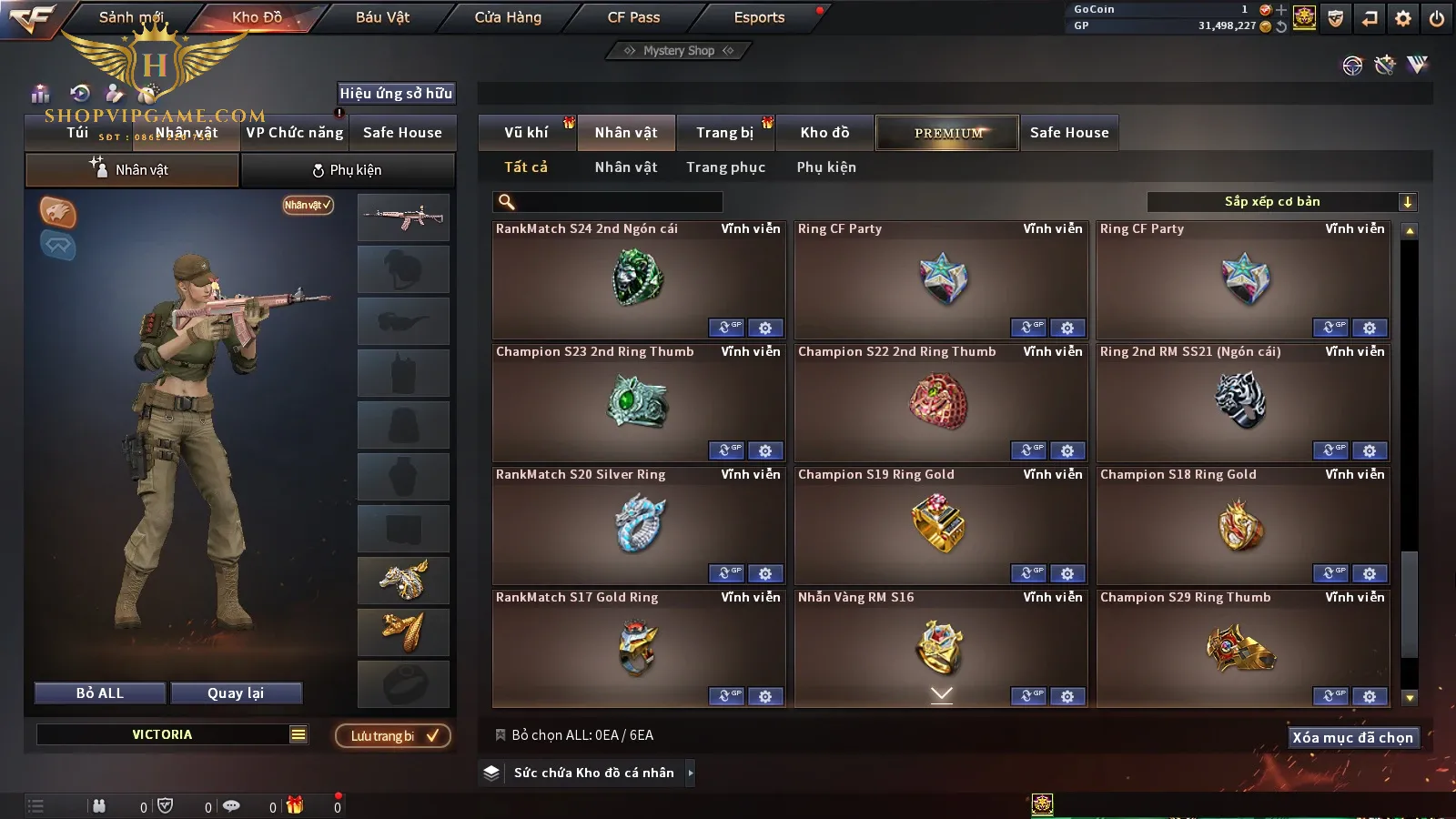Click the clan shield icon in top bar
1456x819 pixels.
[1336, 18]
